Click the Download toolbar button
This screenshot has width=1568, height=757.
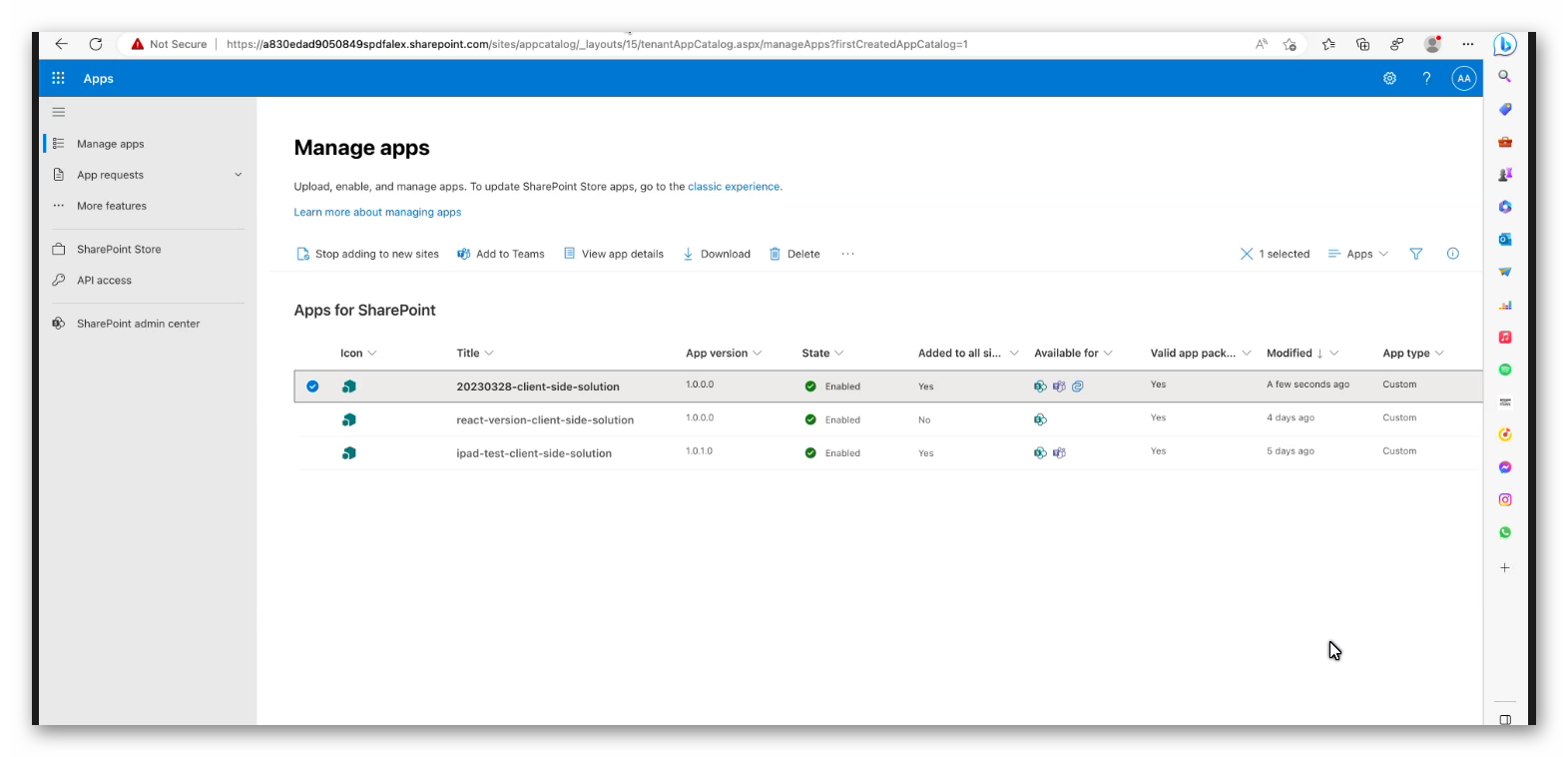click(x=717, y=254)
